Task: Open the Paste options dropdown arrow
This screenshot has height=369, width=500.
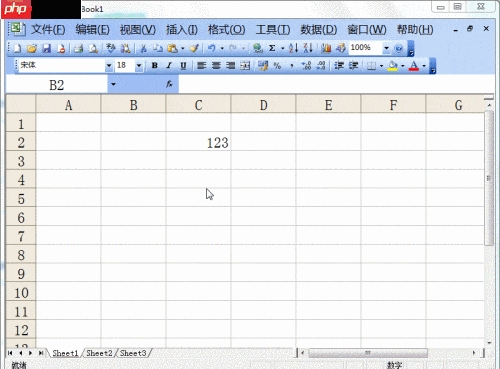Action: point(182,49)
